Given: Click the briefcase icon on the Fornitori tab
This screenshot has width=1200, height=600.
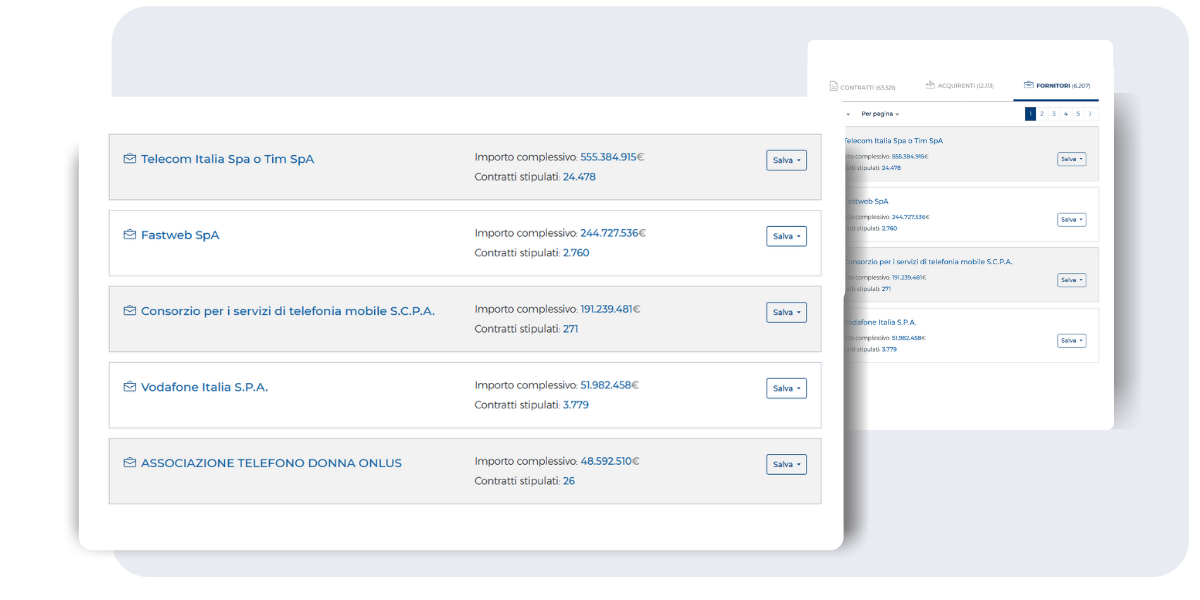Looking at the screenshot, I should pyautogui.click(x=1028, y=86).
